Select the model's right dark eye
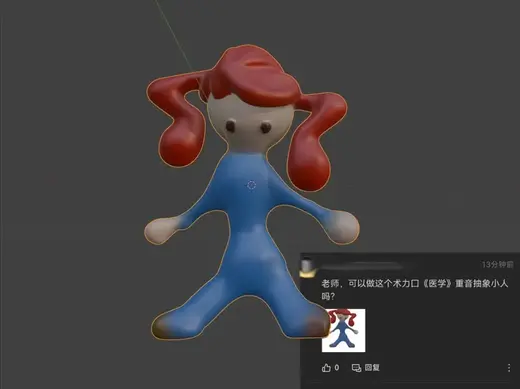 [x=266, y=127]
